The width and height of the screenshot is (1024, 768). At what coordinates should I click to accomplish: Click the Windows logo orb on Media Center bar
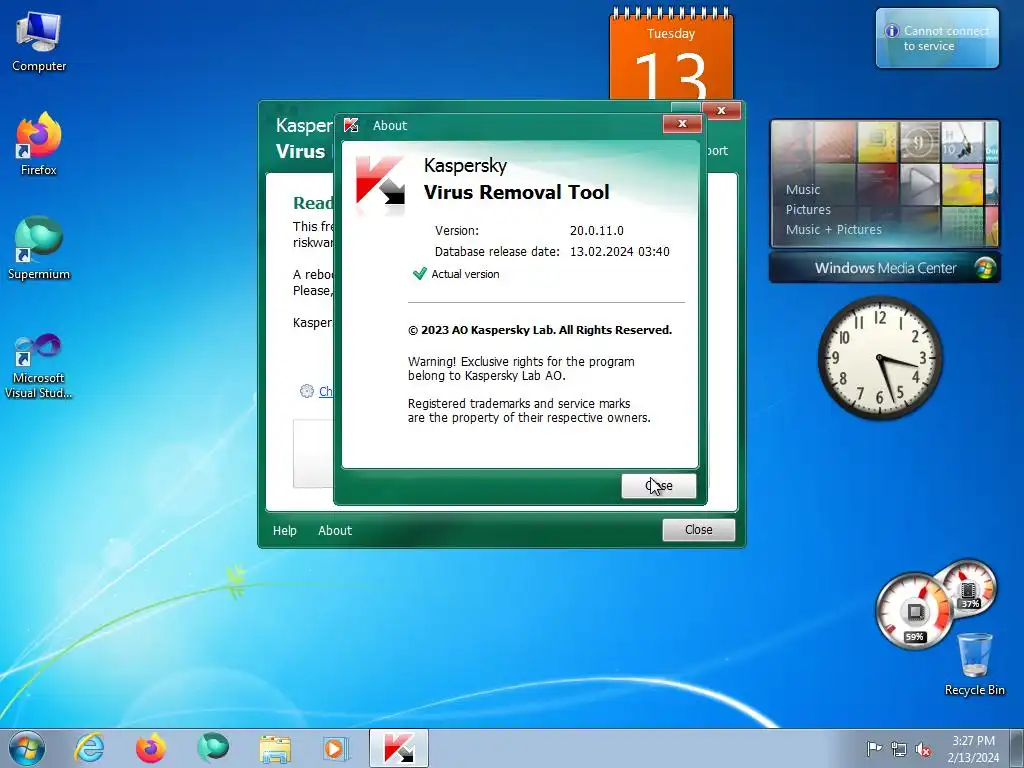984,268
